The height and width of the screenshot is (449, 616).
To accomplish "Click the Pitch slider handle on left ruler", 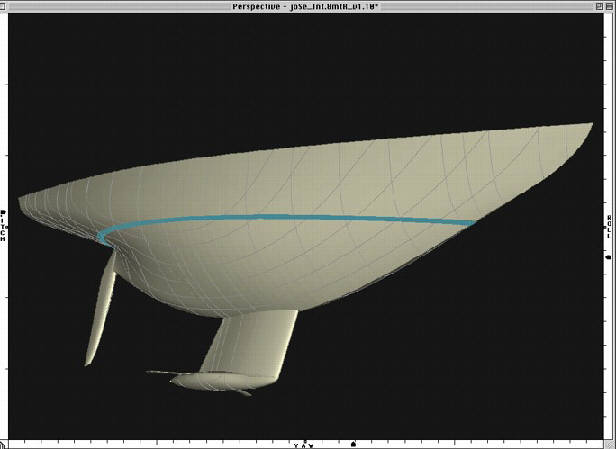I will tap(4, 212).
